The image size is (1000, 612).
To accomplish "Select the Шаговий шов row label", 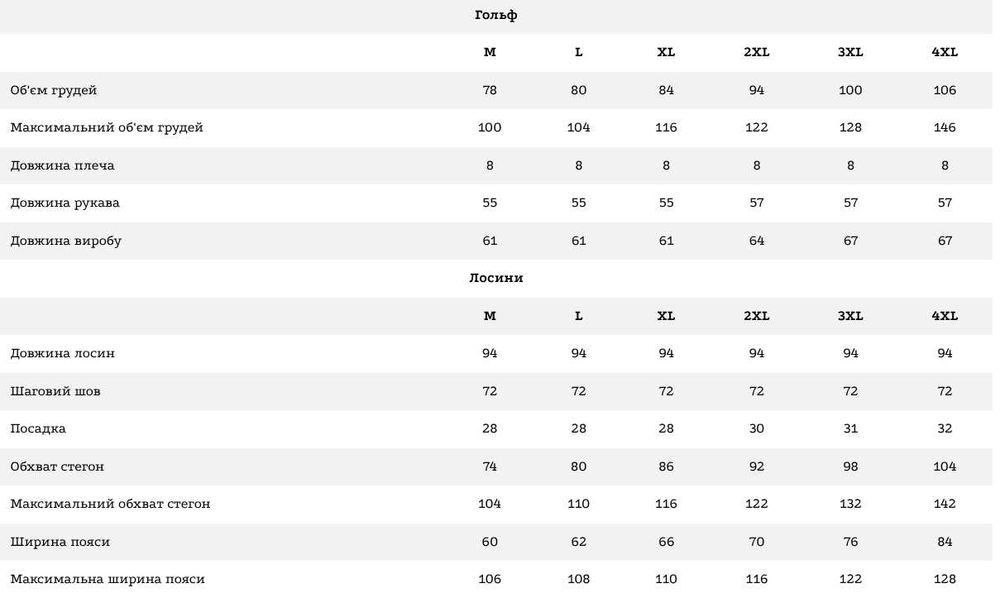I will point(55,391).
